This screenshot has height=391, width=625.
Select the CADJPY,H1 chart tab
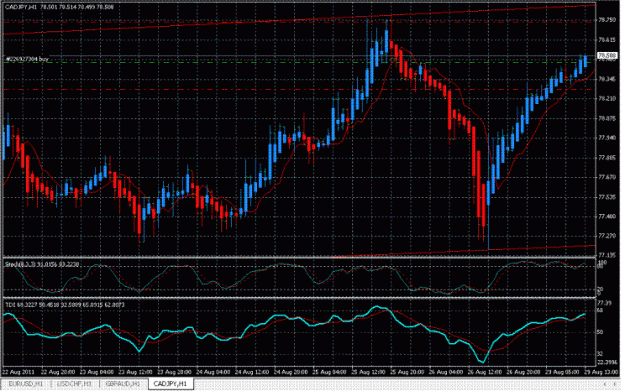point(170,384)
